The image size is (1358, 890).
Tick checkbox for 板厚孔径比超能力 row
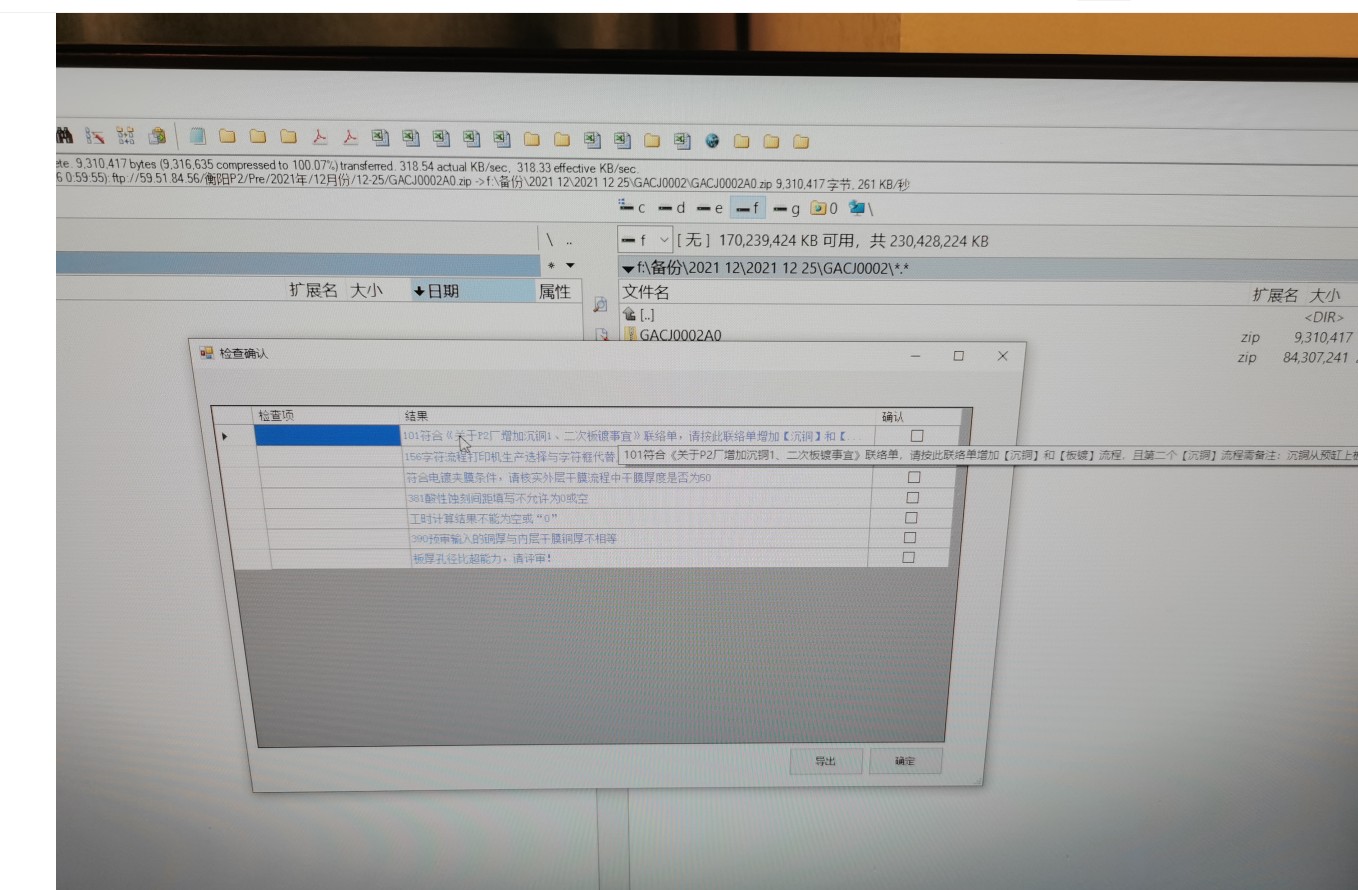coord(909,558)
